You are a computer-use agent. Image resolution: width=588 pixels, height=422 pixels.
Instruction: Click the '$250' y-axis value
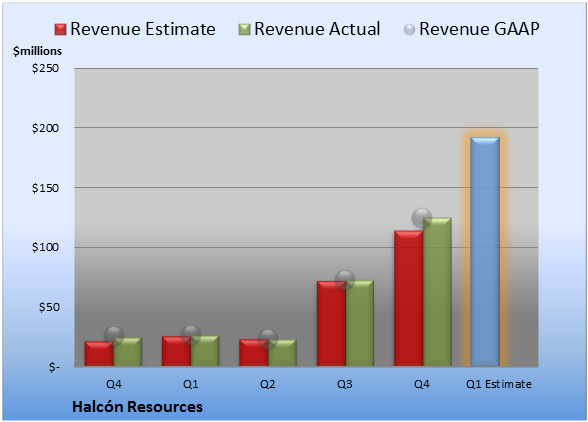click(x=45, y=68)
